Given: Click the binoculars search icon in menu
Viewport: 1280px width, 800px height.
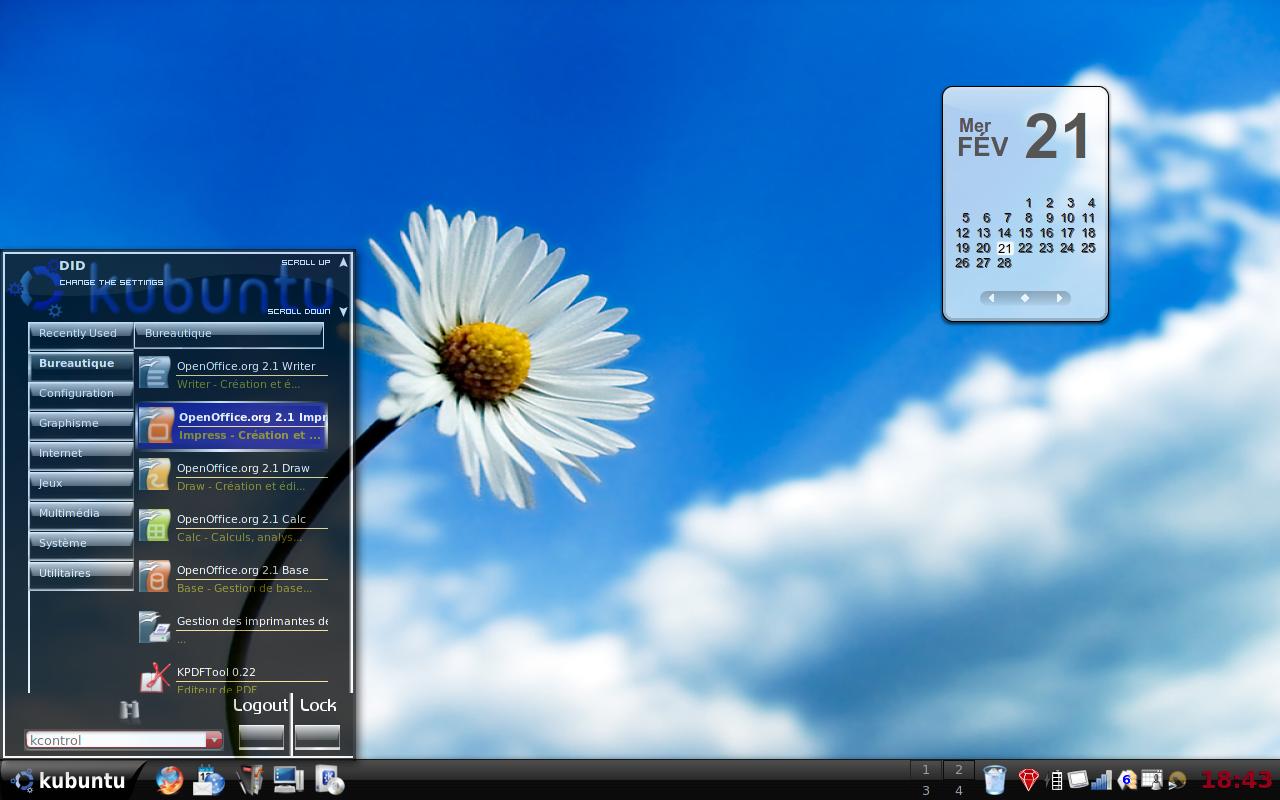Looking at the screenshot, I should pos(129,710).
